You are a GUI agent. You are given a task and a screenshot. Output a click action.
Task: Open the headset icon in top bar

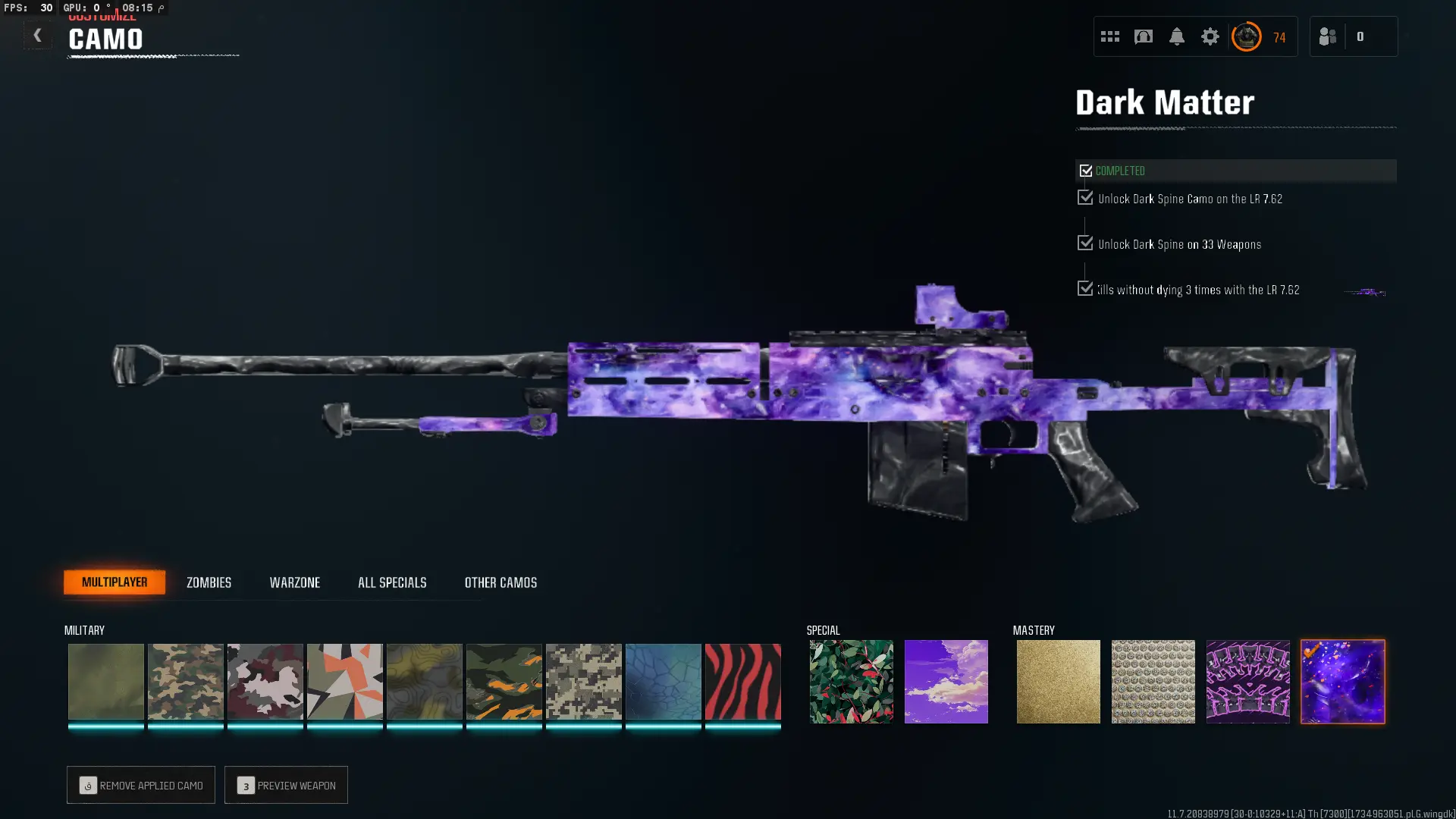coord(1143,36)
